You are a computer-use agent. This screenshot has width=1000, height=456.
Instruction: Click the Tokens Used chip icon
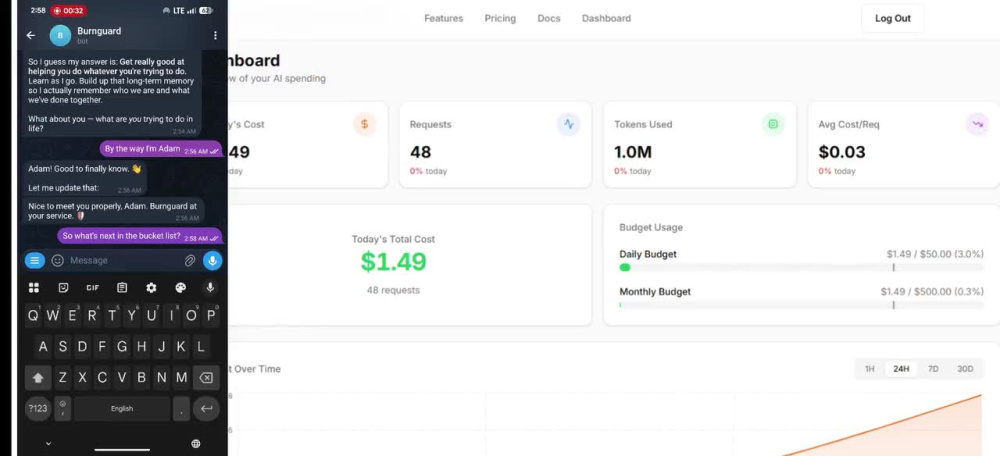[773, 124]
